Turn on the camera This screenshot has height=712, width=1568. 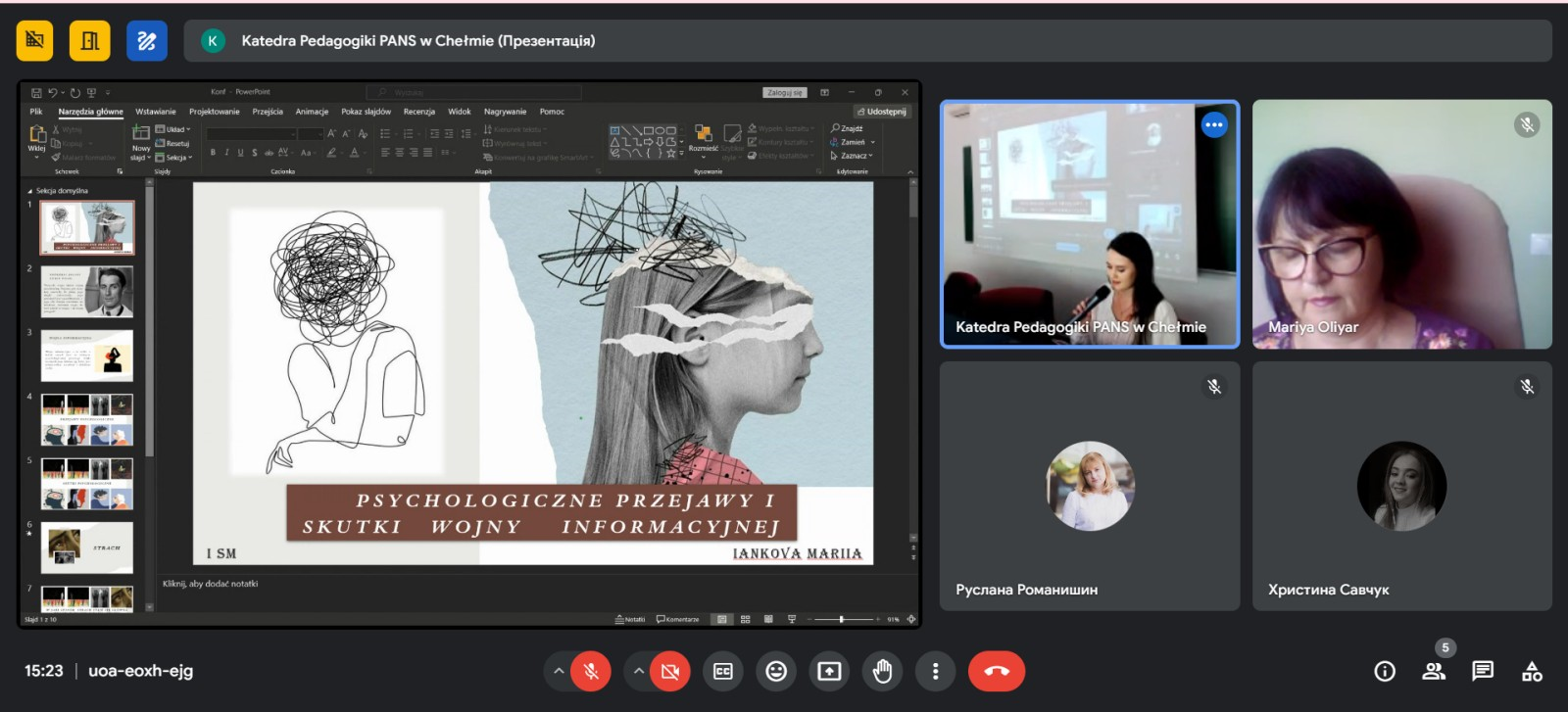click(x=670, y=671)
